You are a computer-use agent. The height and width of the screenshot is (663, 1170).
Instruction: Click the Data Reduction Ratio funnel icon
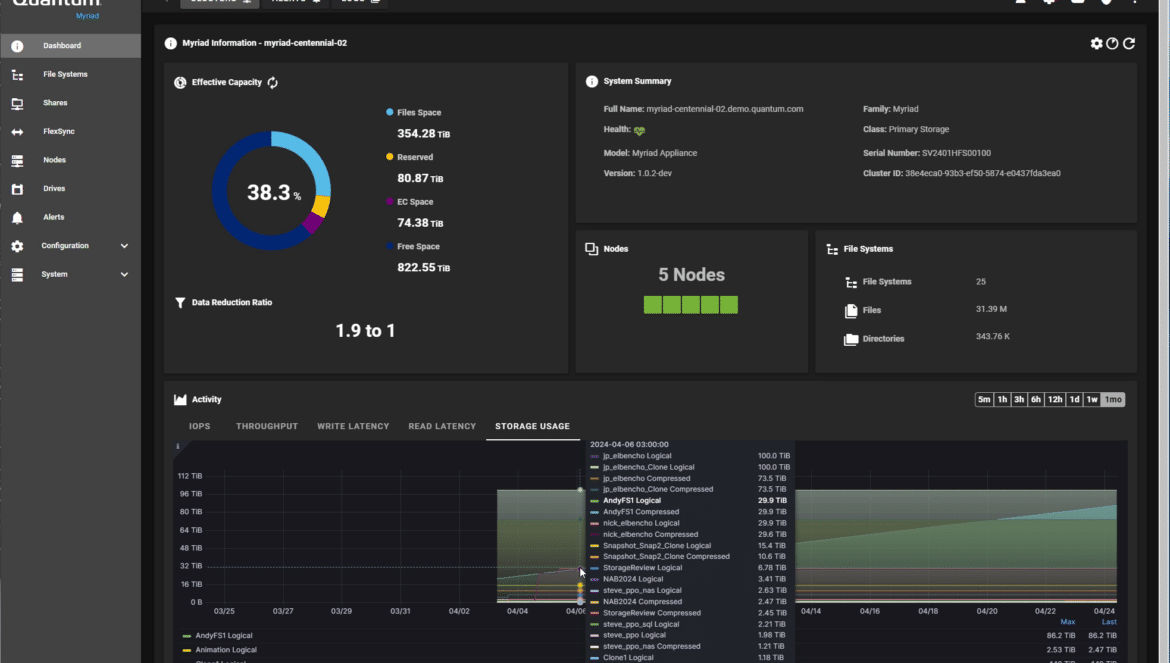coord(180,303)
